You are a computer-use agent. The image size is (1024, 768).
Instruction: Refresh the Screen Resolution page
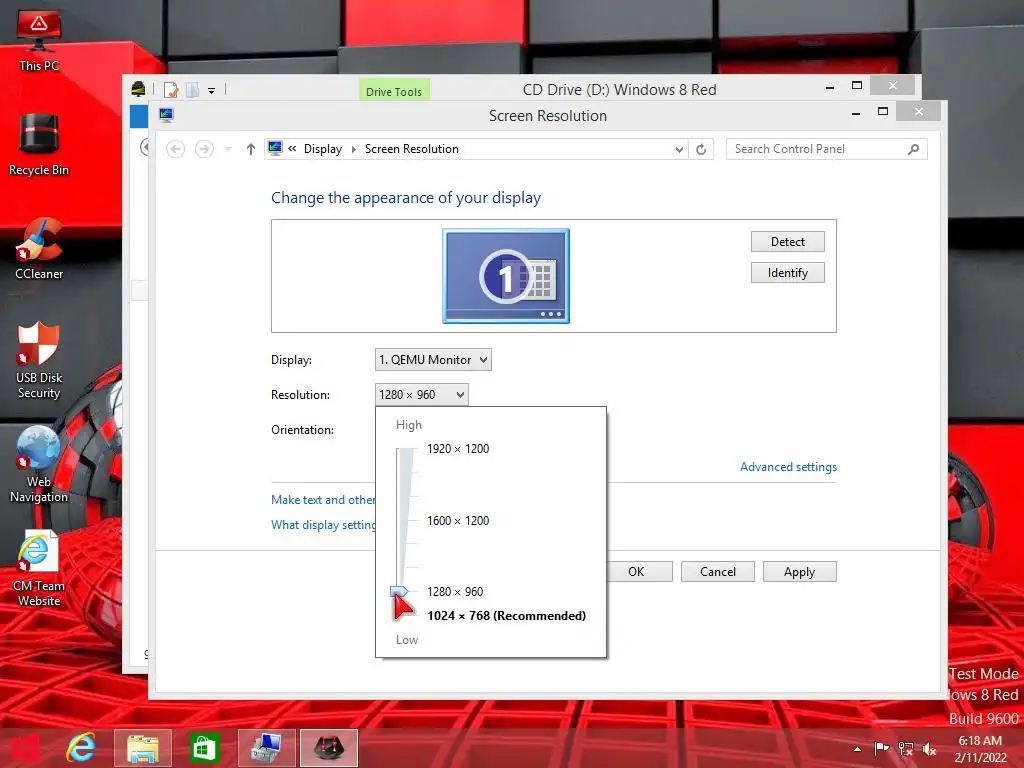pos(701,149)
